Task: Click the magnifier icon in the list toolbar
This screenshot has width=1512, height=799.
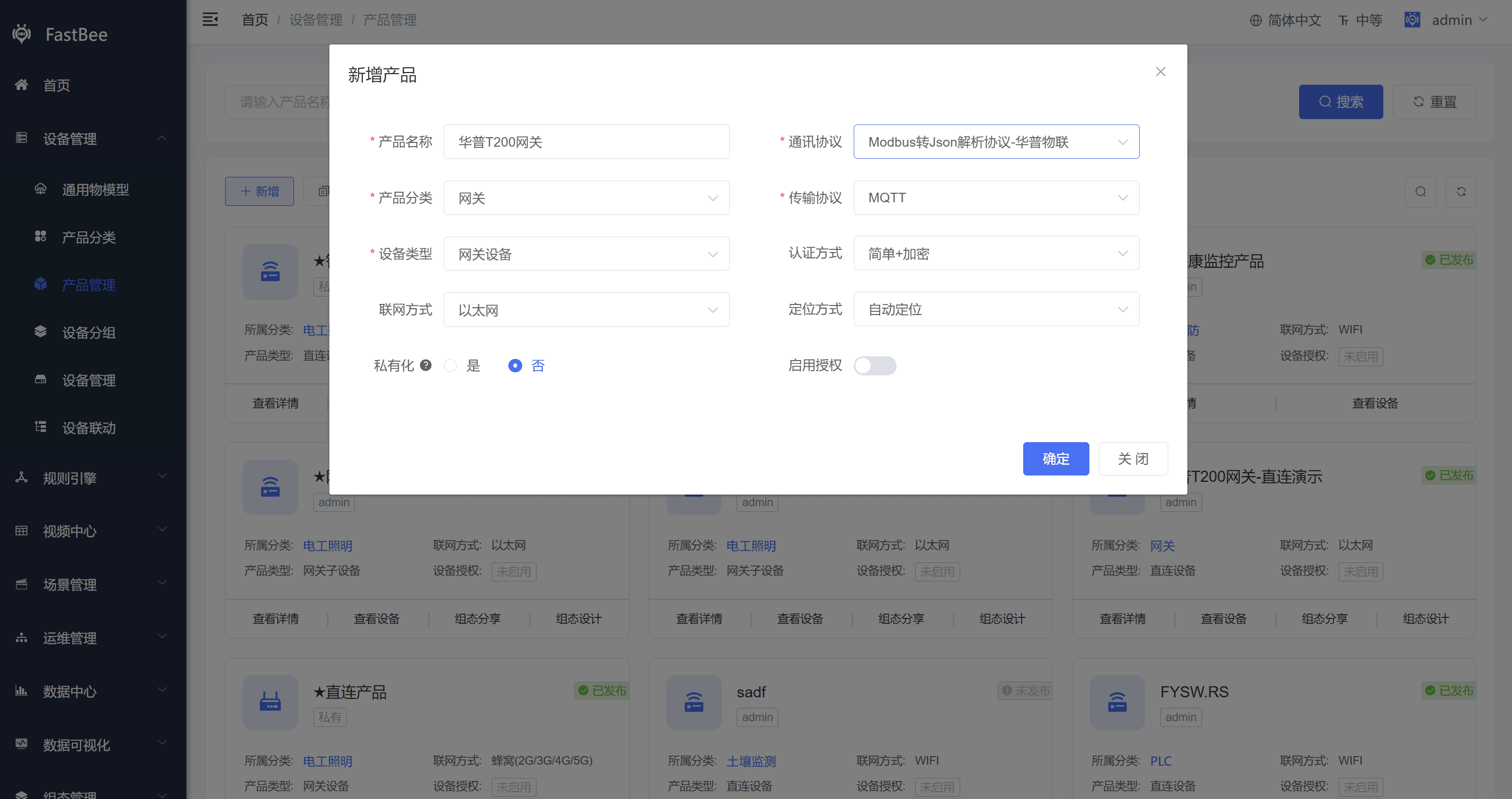Action: 1420,192
